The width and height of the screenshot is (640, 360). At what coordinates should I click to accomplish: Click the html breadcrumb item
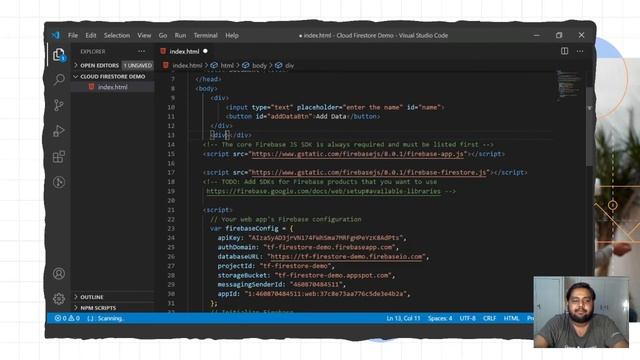click(x=227, y=65)
